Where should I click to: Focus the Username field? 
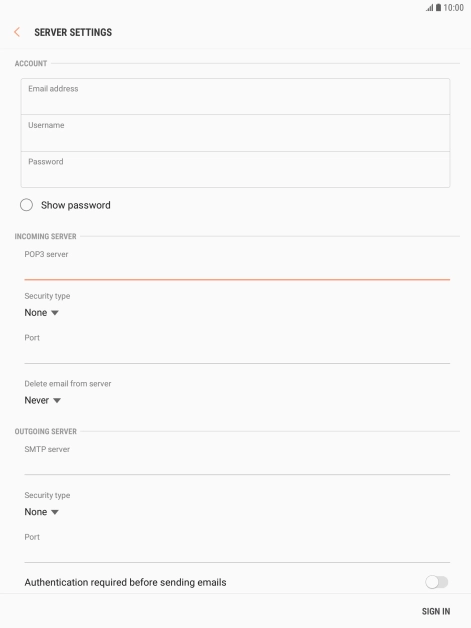pyautogui.click(x=236, y=133)
